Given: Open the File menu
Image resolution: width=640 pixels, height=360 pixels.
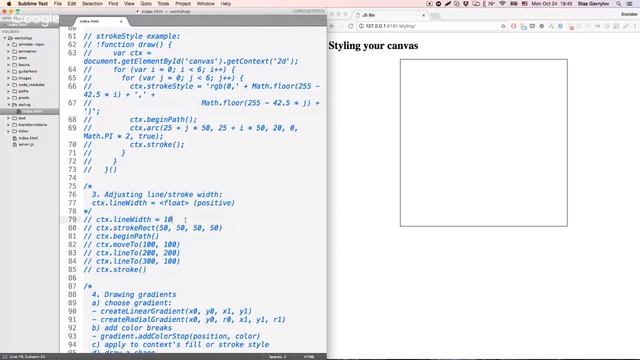Looking at the screenshot, I should 58,4.
